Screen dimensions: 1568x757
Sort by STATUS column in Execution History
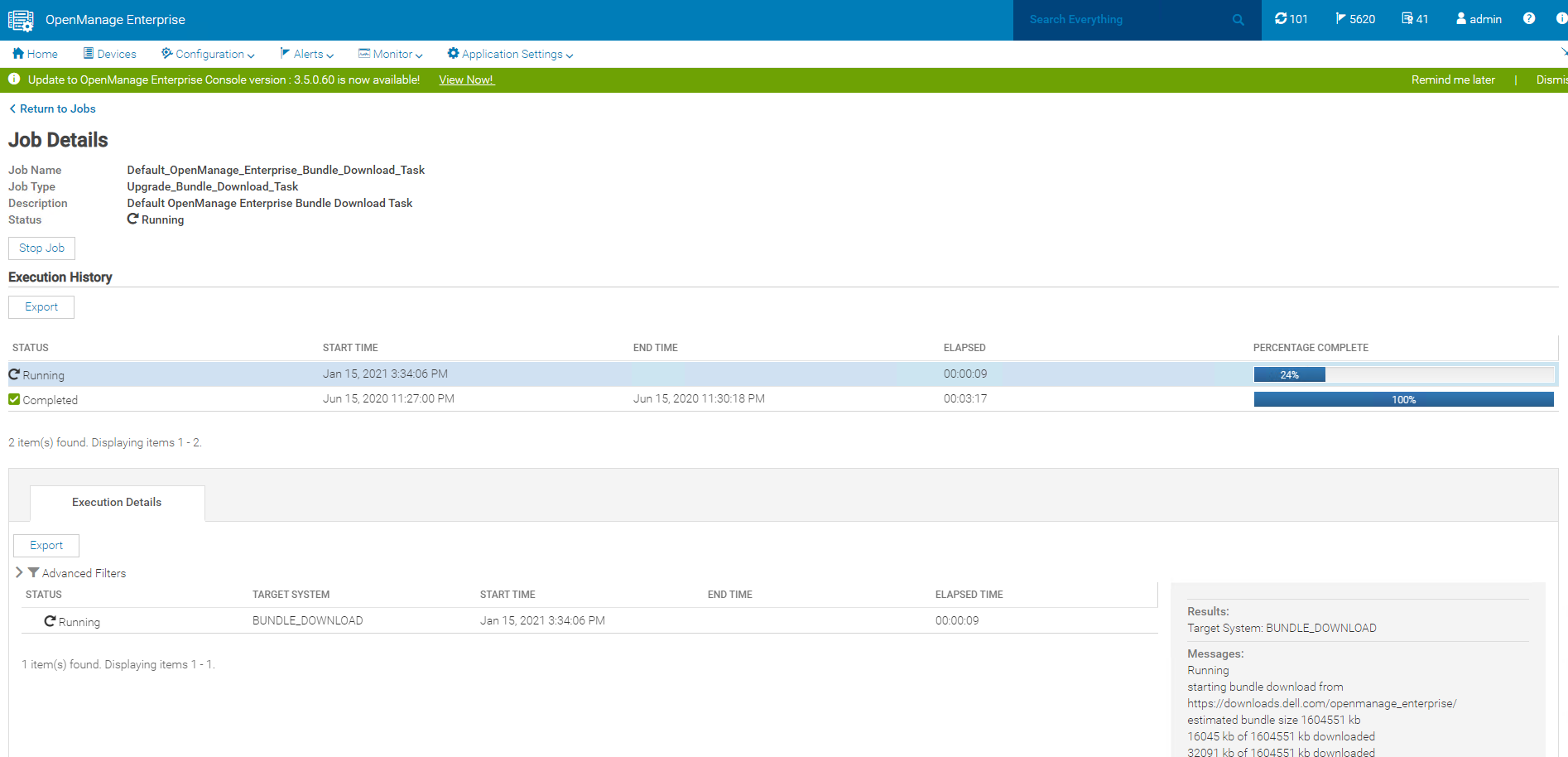click(31, 348)
